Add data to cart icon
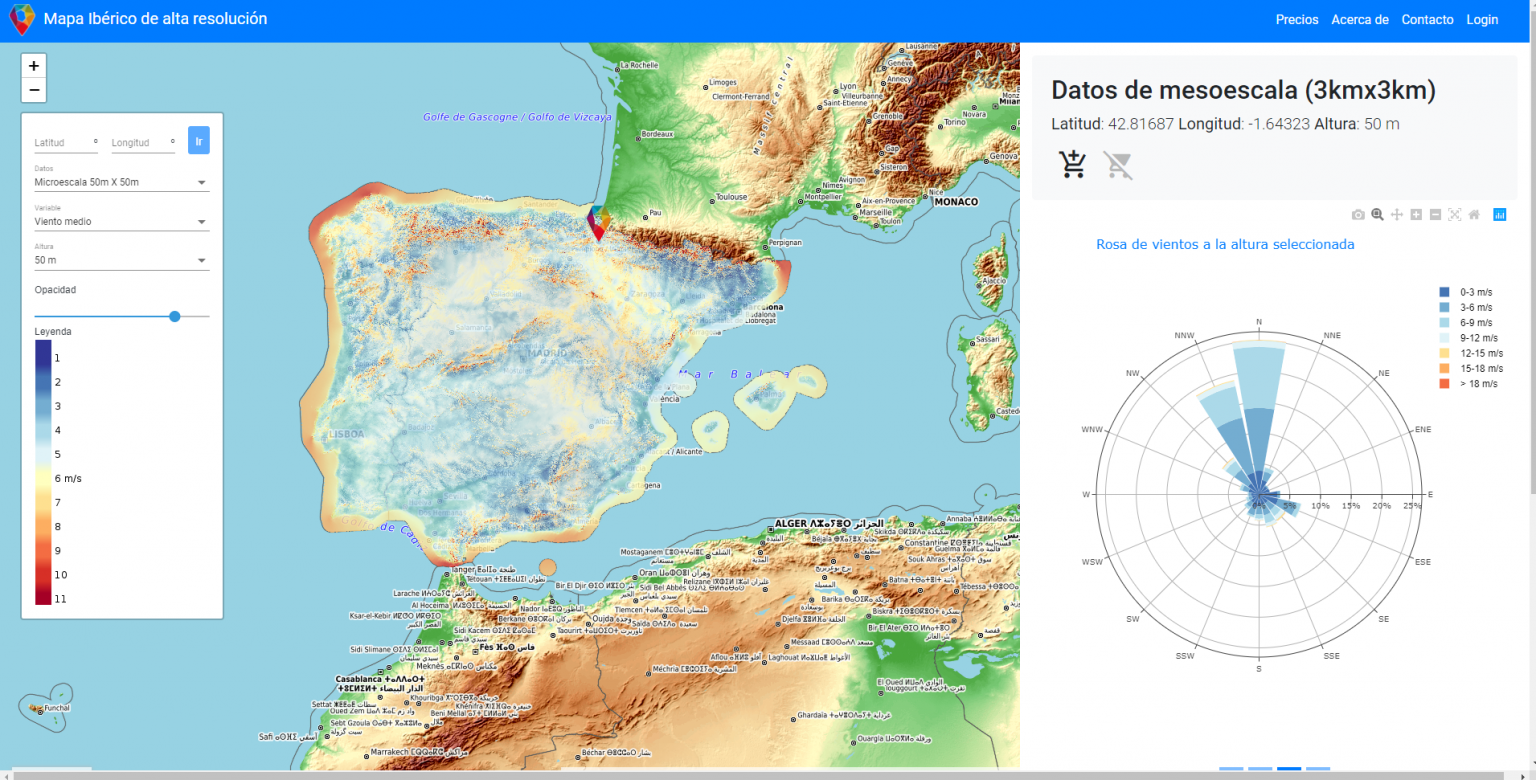 (1073, 164)
